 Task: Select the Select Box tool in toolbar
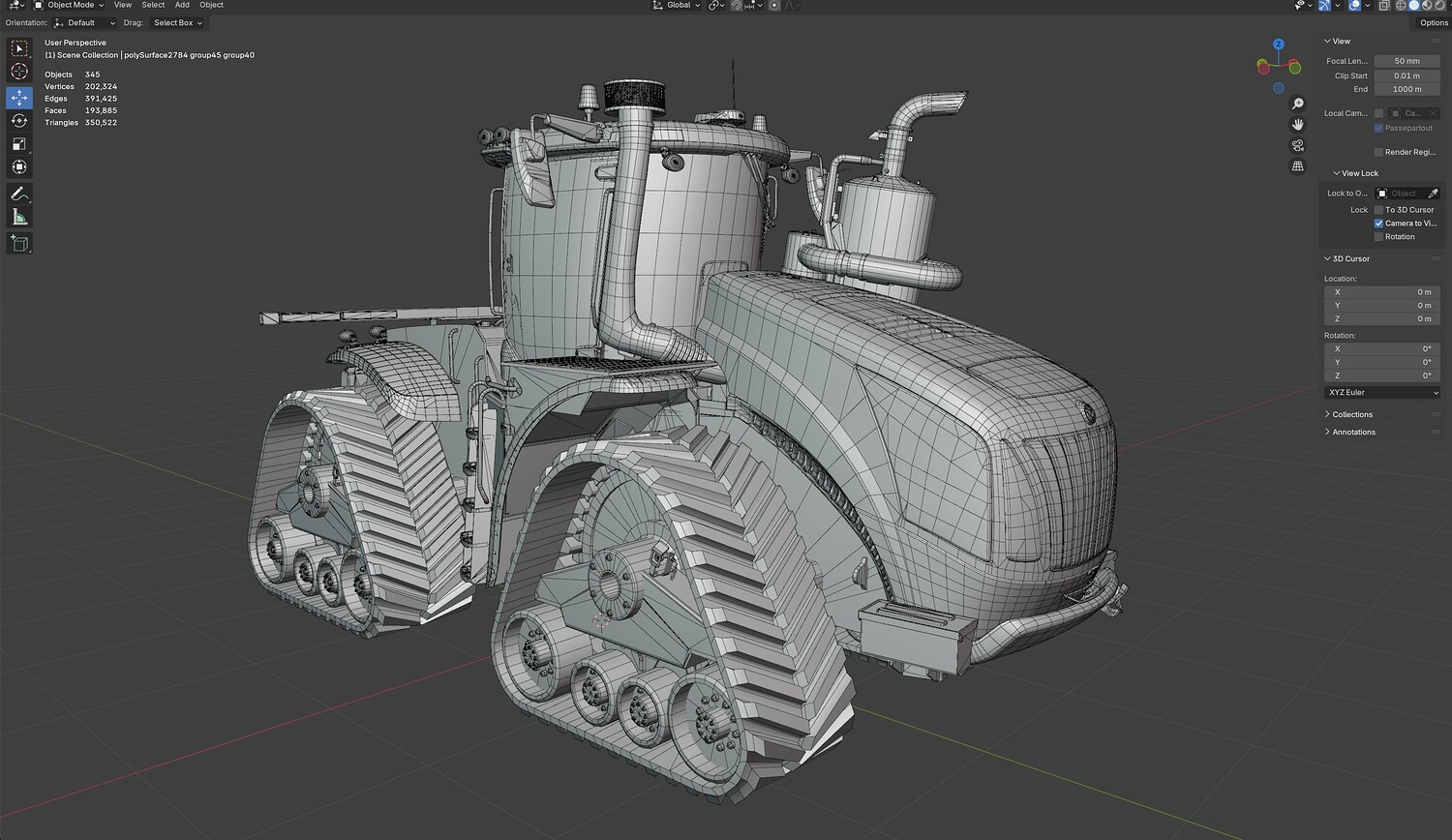(x=19, y=48)
